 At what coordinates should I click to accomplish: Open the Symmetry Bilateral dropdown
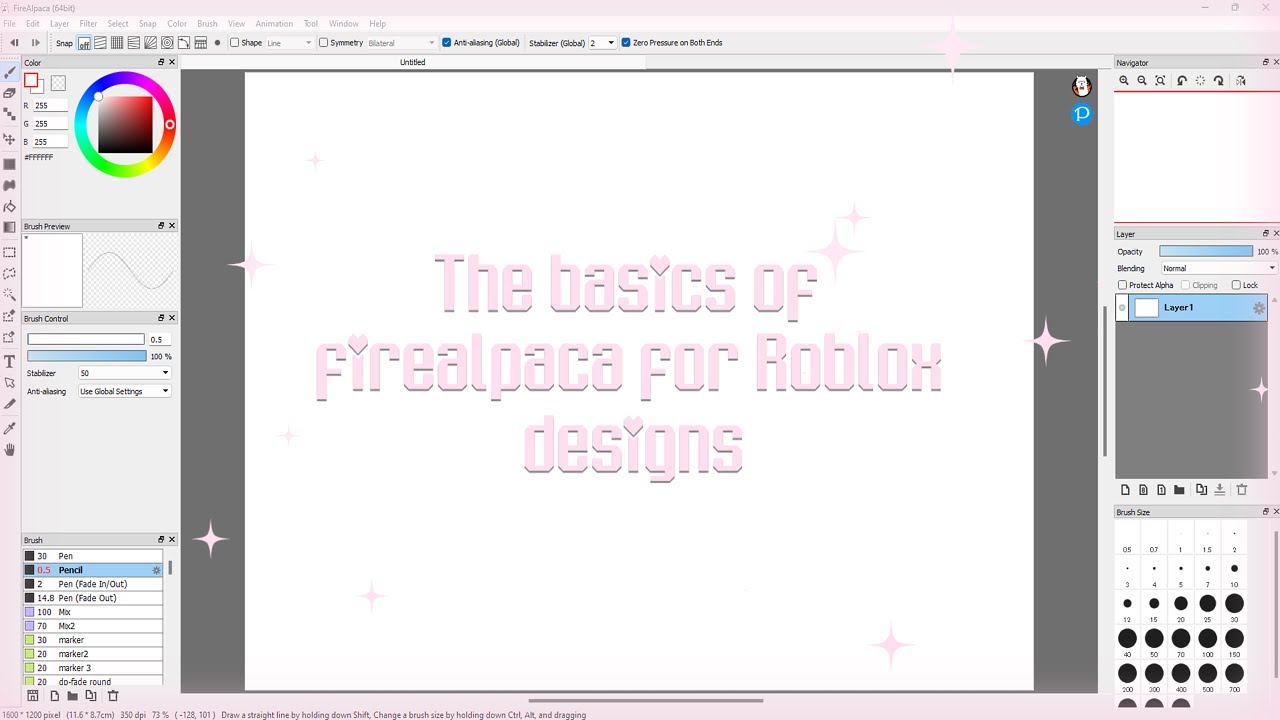401,43
